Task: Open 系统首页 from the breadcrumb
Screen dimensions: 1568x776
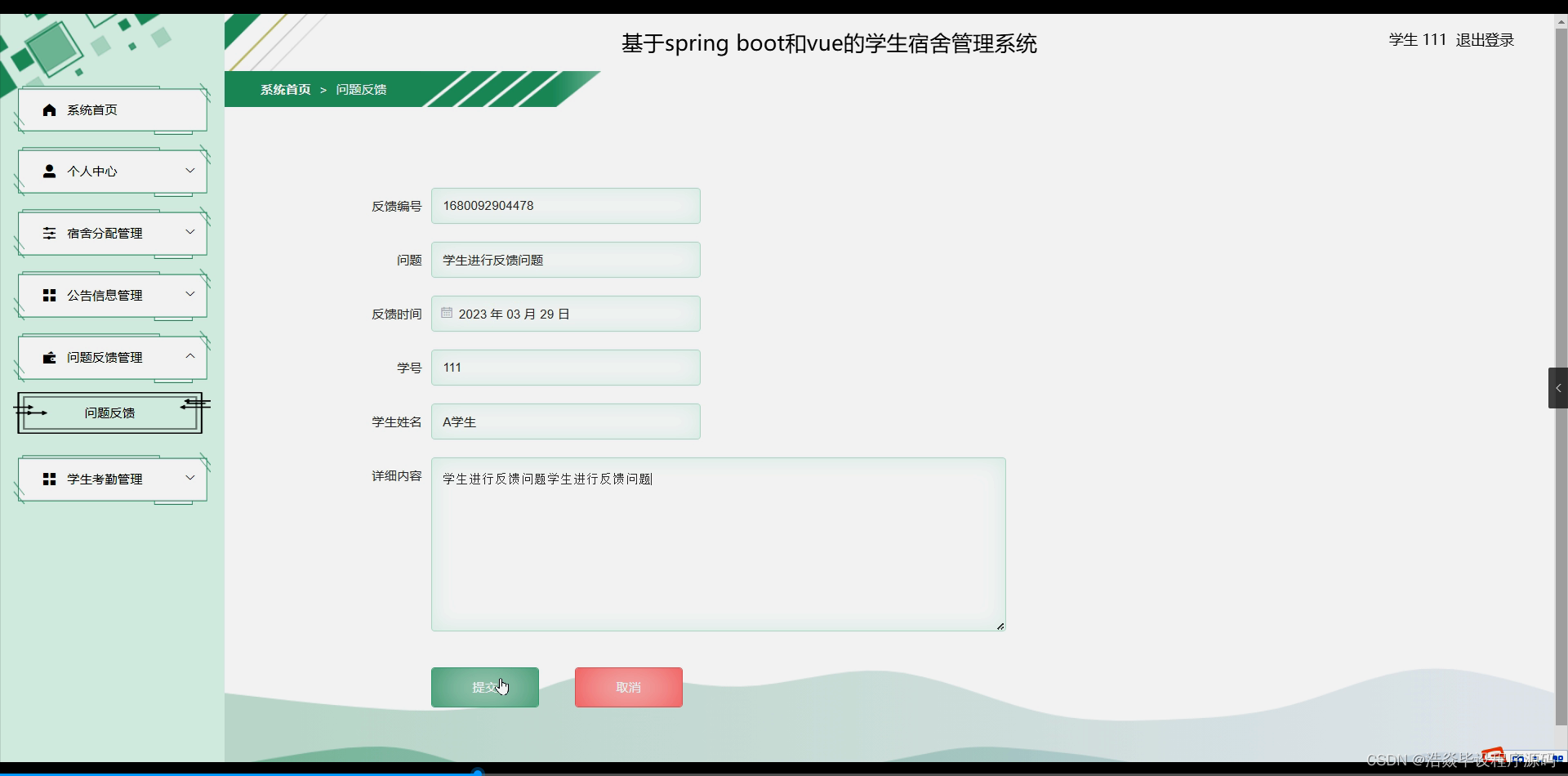Action: pyautogui.click(x=285, y=89)
